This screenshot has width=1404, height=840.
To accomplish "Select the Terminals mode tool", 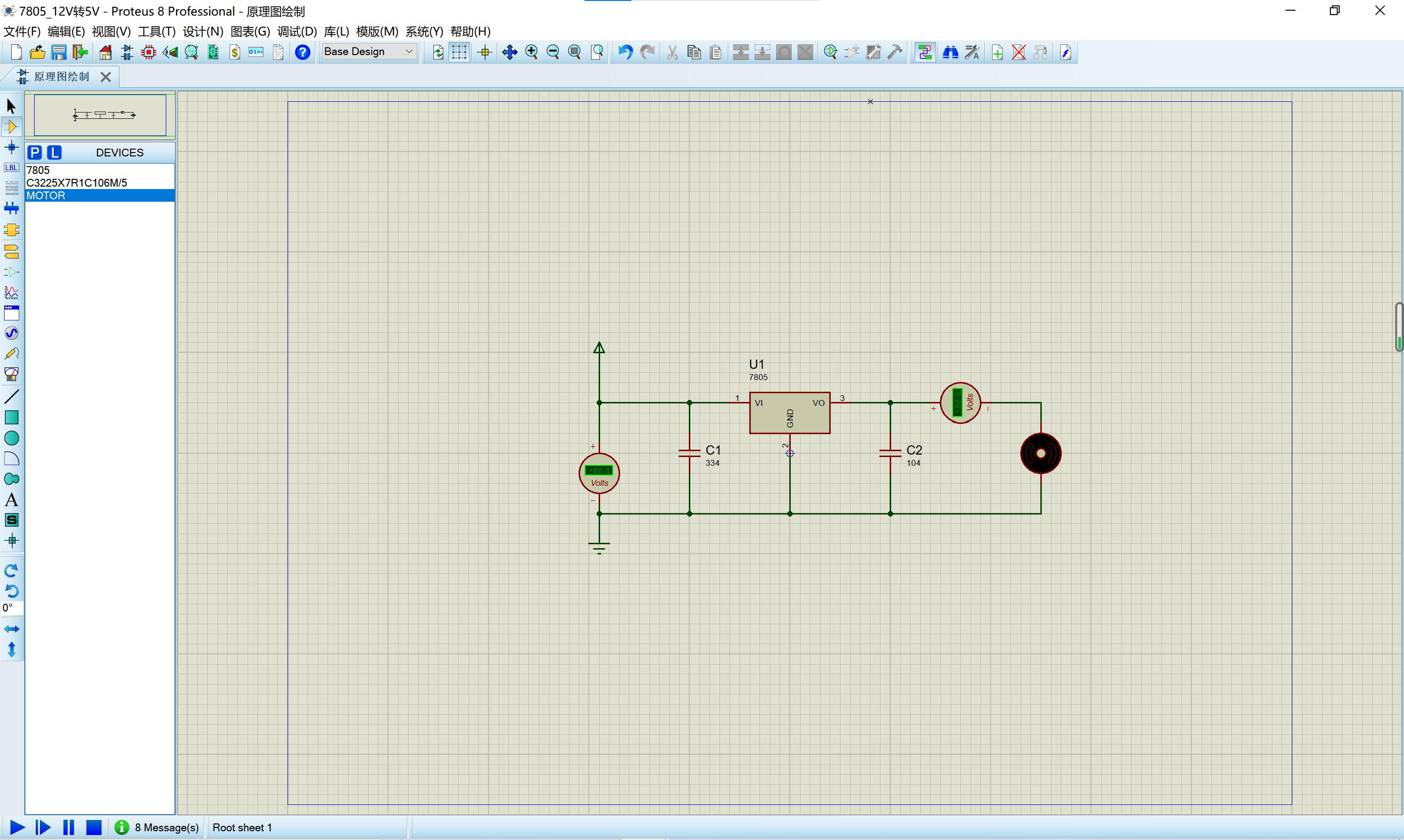I will [x=11, y=251].
